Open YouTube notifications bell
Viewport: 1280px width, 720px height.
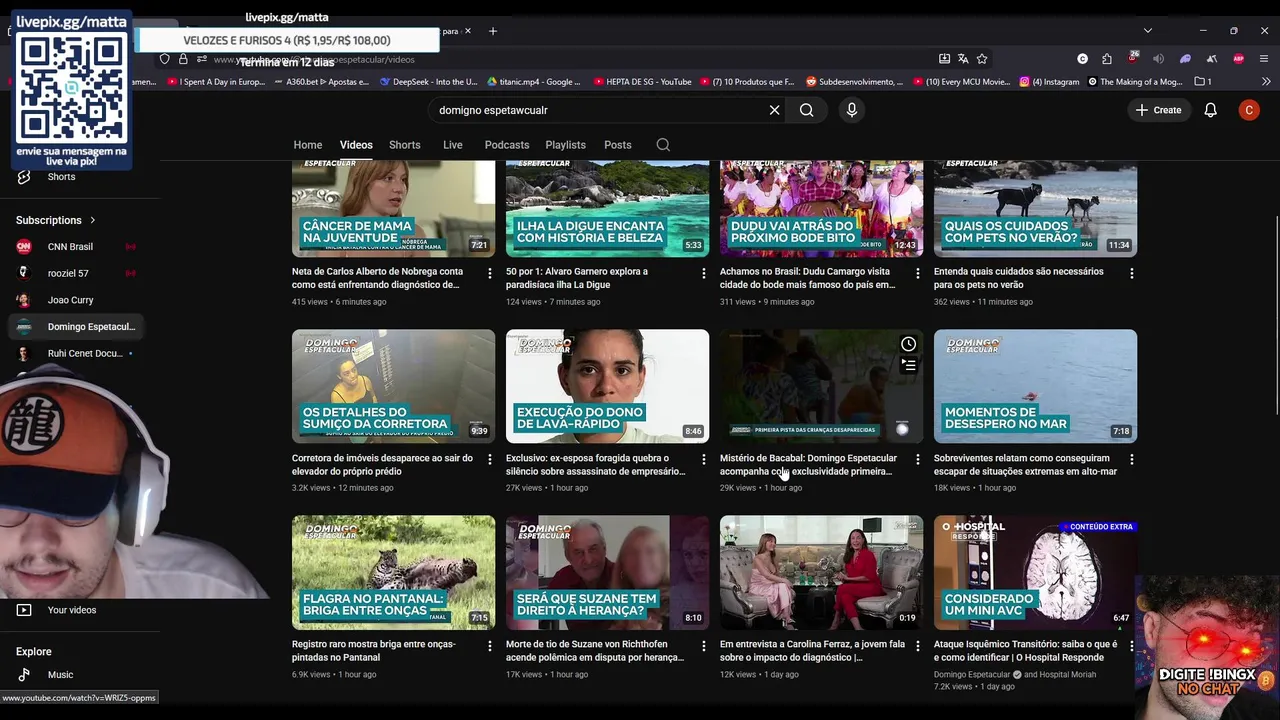(x=1210, y=110)
